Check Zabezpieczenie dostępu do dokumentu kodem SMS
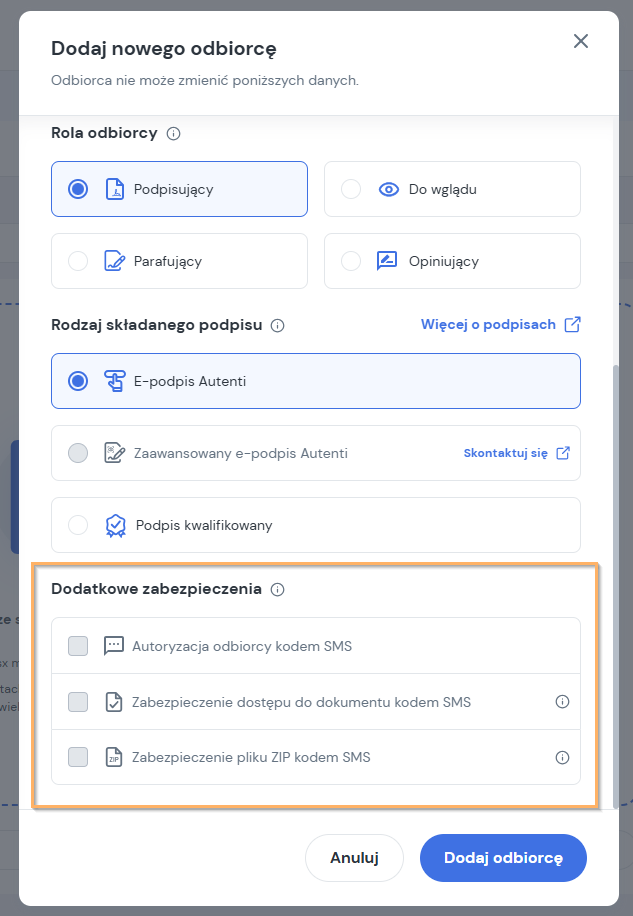 tap(78, 702)
